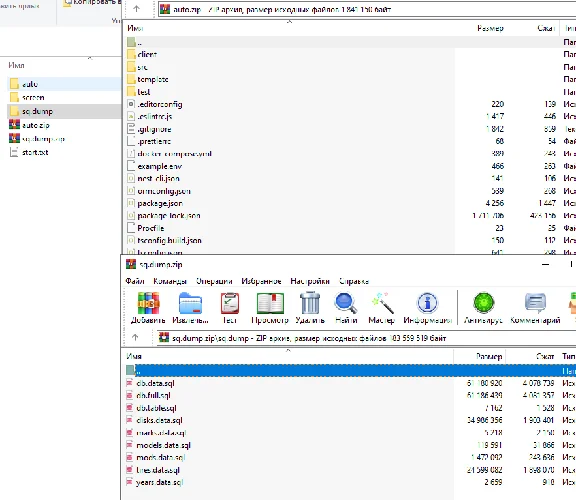Select package.json in auto.zip list
This screenshot has height=500, width=576.
160,203
